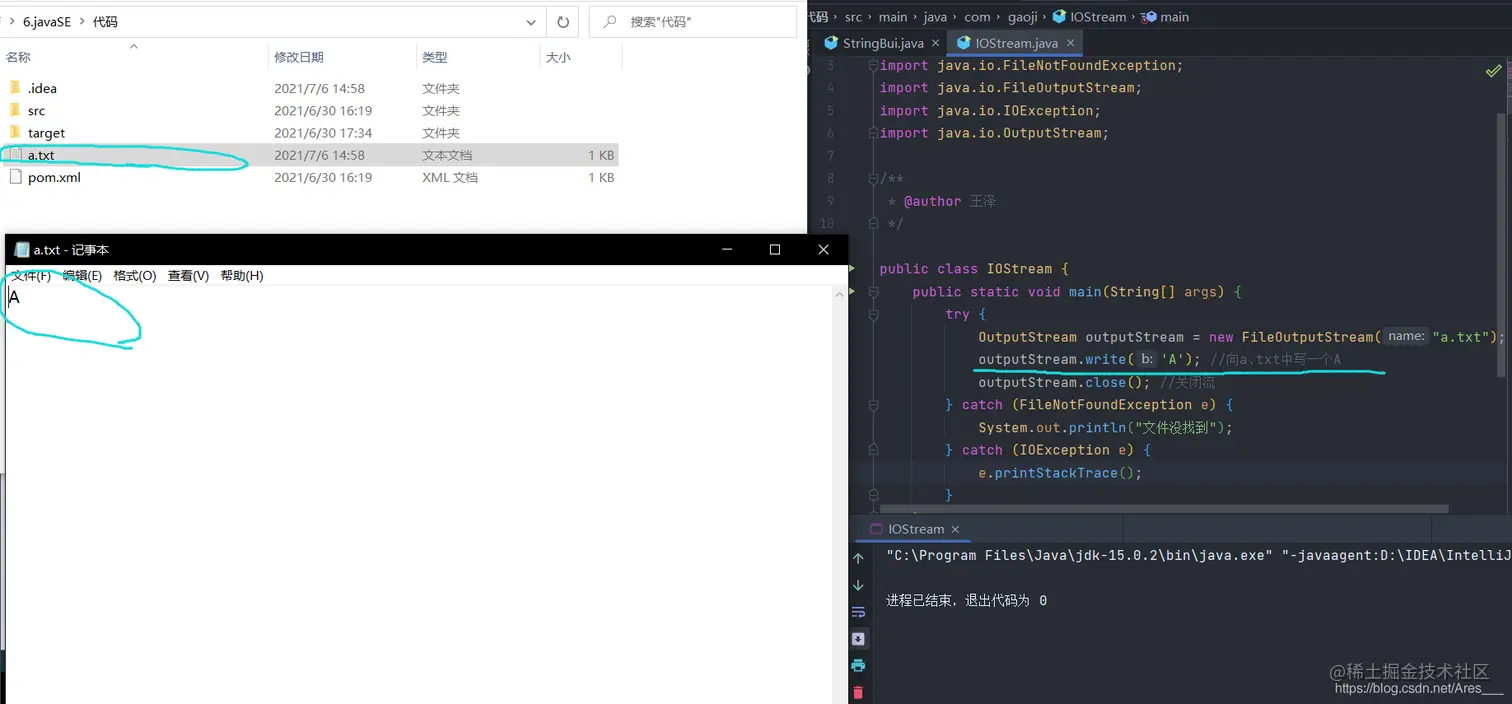Click the up-the-stack-trace arrow in the console
Screen dimensions: 1512x704
click(859, 557)
